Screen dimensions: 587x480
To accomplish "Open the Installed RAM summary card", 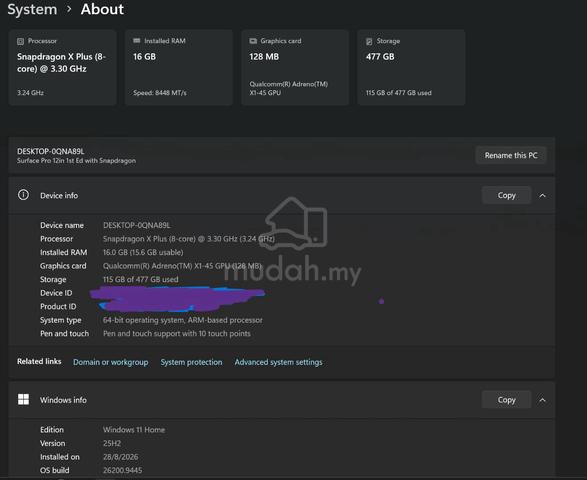I will pos(179,67).
